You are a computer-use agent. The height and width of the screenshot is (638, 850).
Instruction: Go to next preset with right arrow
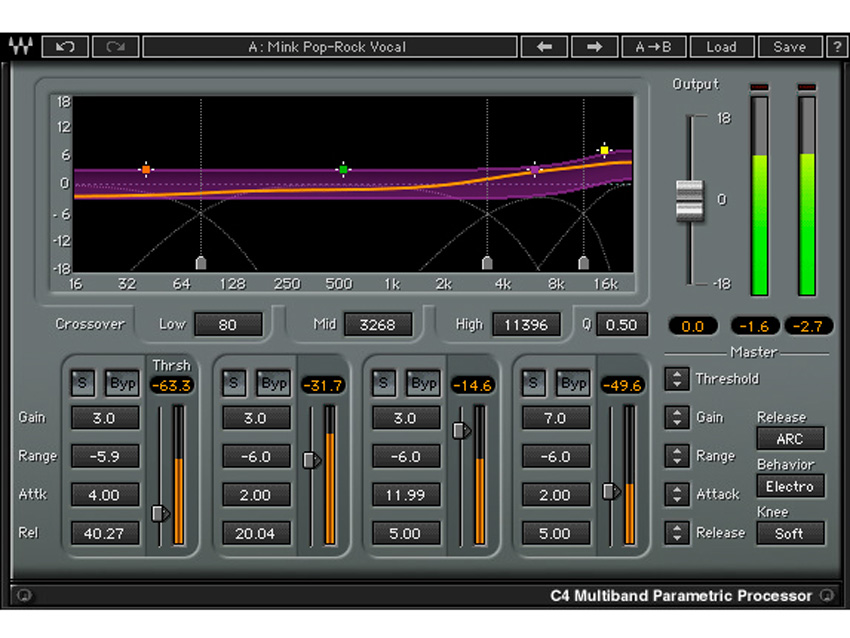[x=594, y=47]
